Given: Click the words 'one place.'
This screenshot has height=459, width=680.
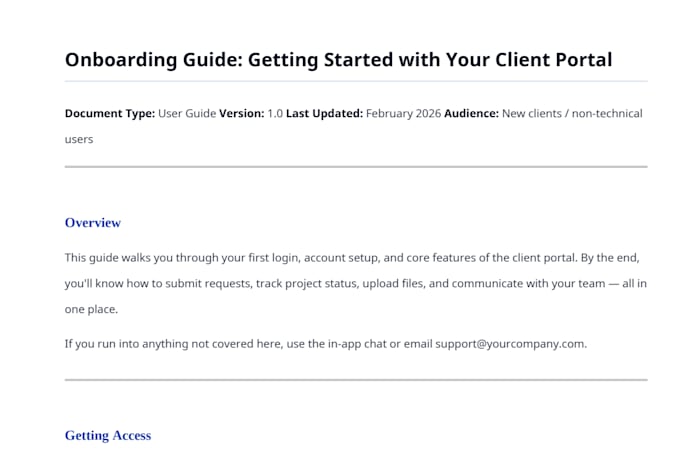Looking at the screenshot, I should tap(91, 309).
